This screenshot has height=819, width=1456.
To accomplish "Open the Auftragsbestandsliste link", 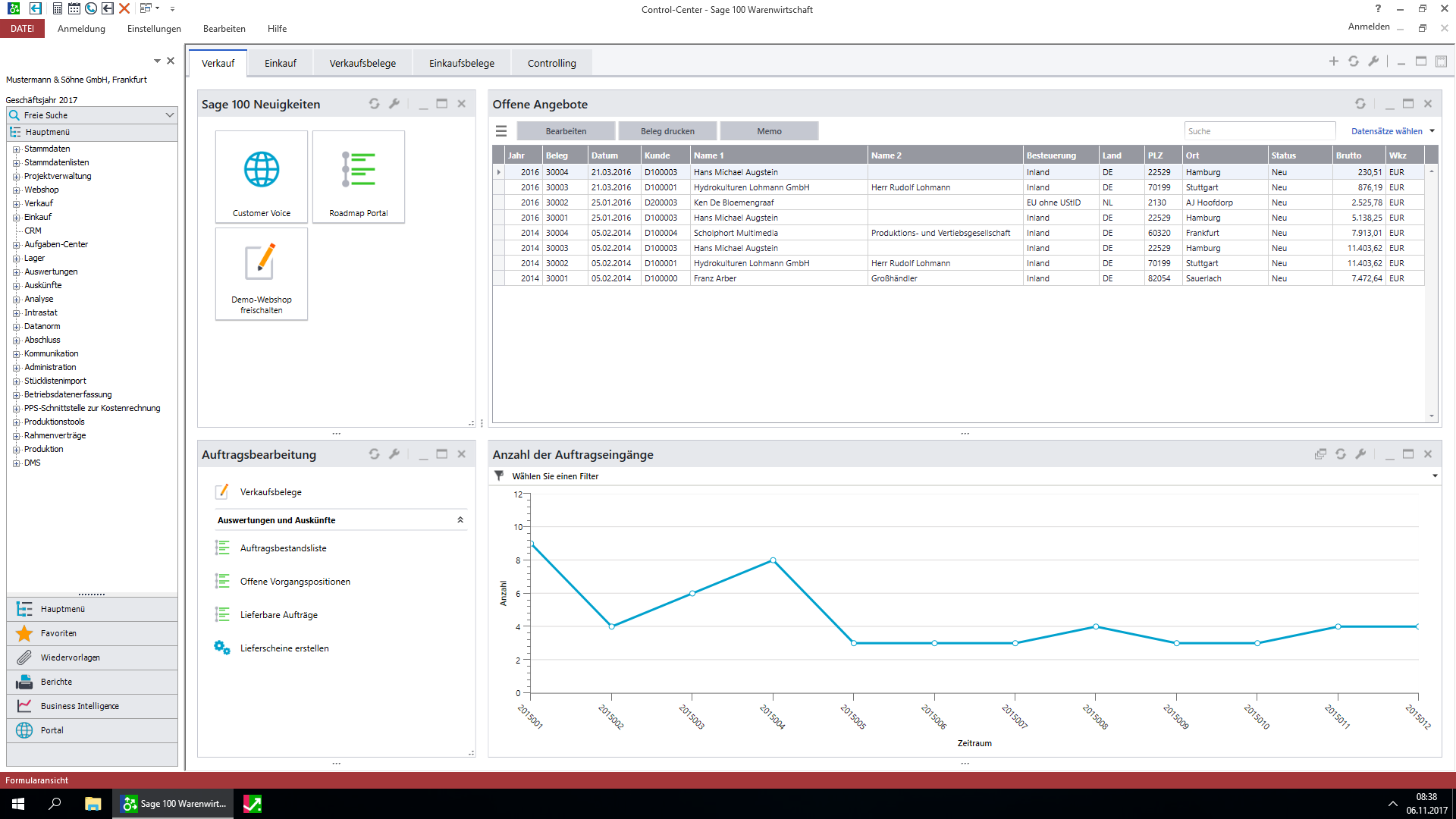I will 283,548.
